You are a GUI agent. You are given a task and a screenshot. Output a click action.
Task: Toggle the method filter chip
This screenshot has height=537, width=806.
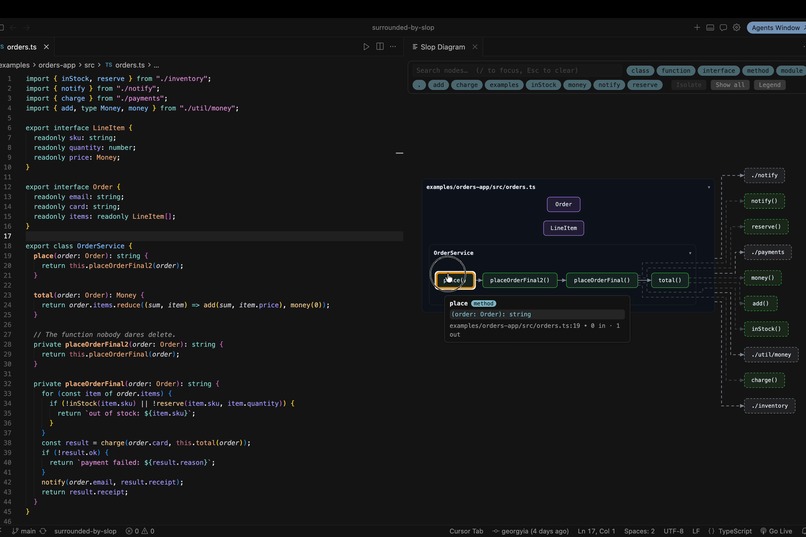tap(758, 70)
